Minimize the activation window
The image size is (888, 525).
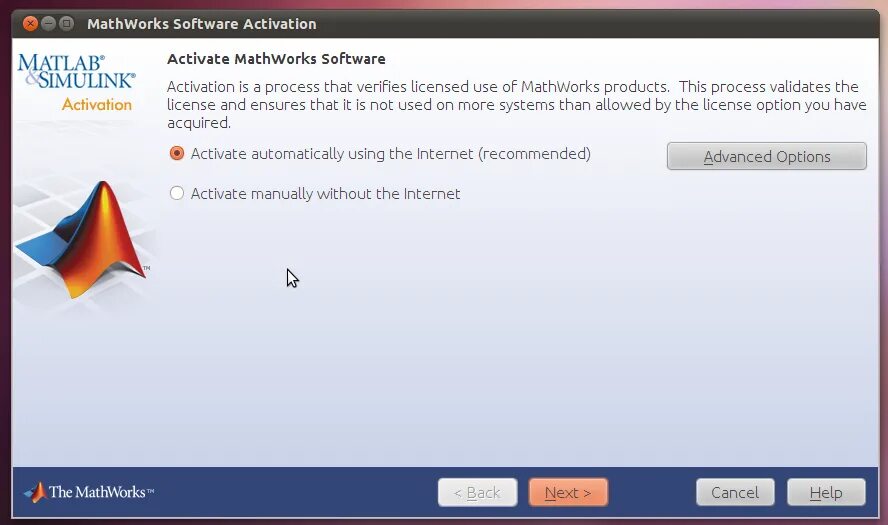(x=49, y=24)
